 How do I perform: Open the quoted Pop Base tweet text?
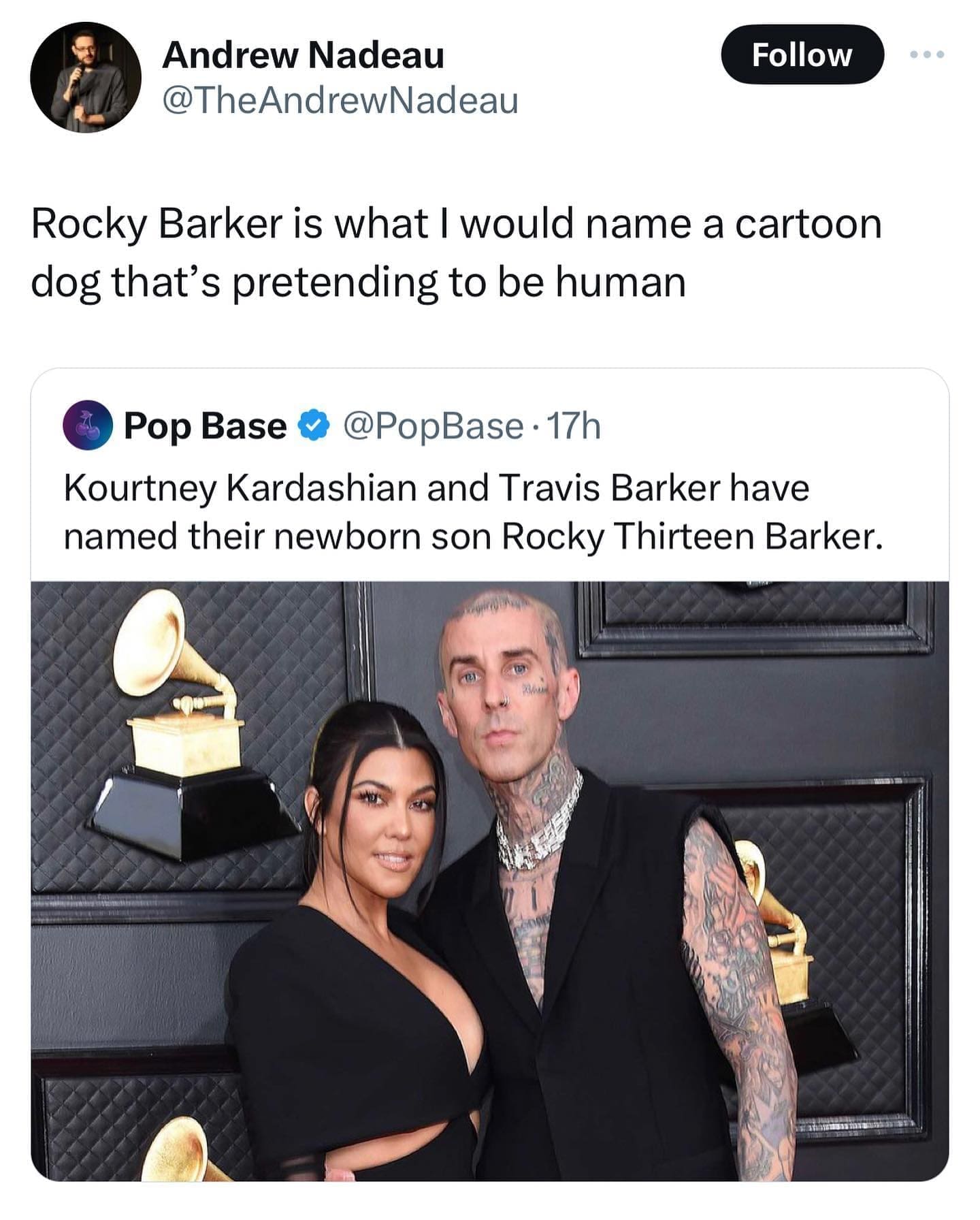coord(474,512)
